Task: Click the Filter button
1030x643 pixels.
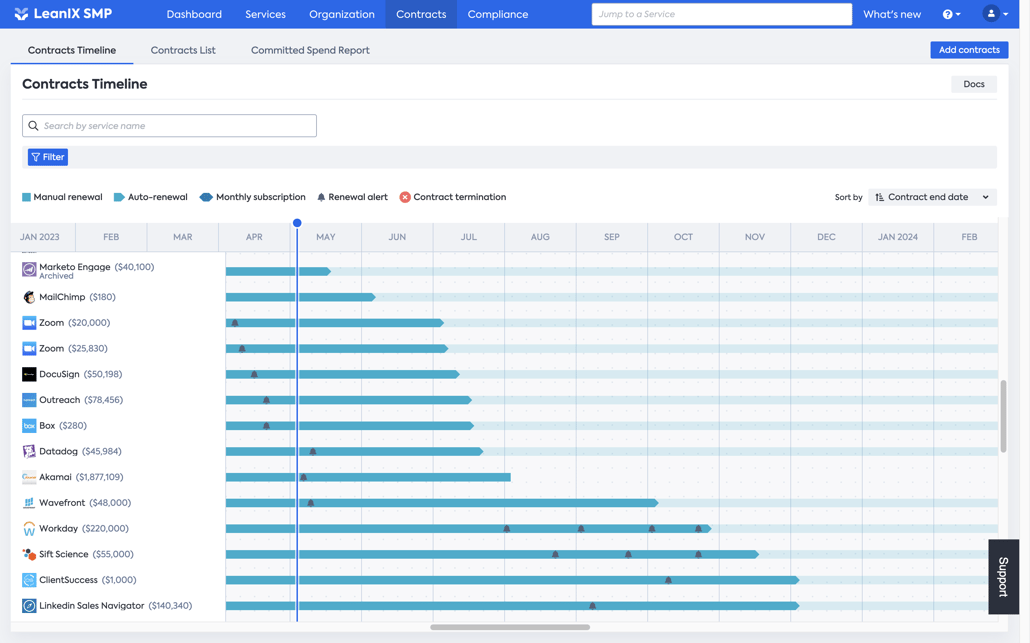Action: coord(48,157)
